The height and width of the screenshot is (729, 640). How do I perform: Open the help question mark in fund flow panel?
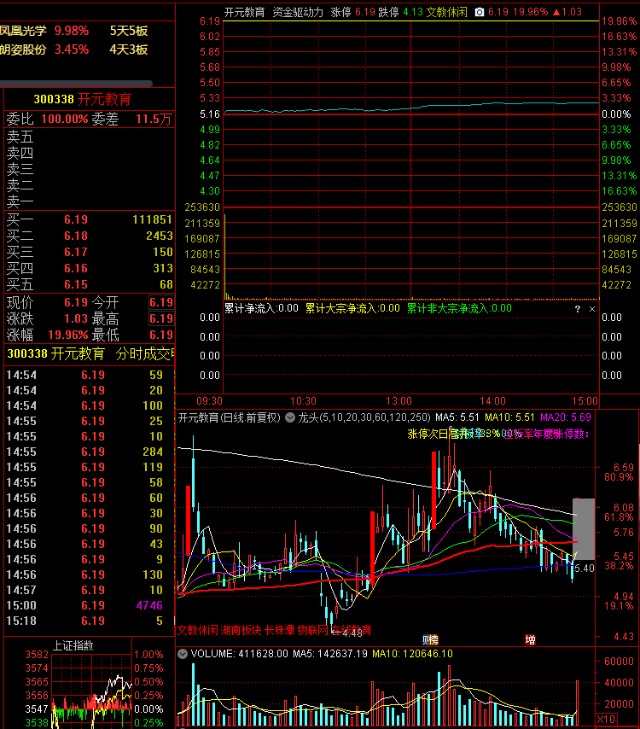point(577,309)
